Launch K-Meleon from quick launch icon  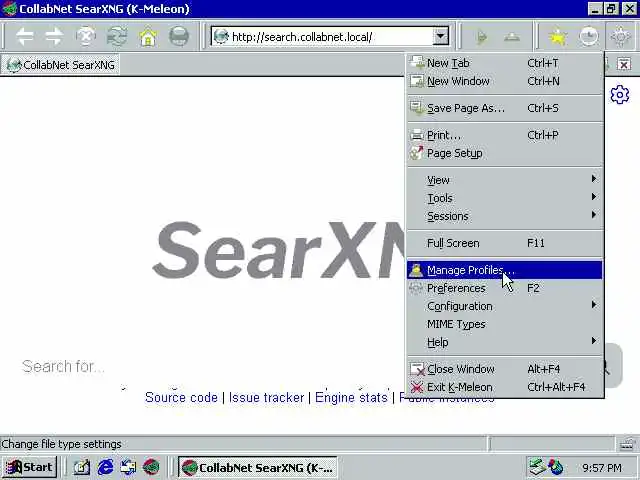click(151, 467)
